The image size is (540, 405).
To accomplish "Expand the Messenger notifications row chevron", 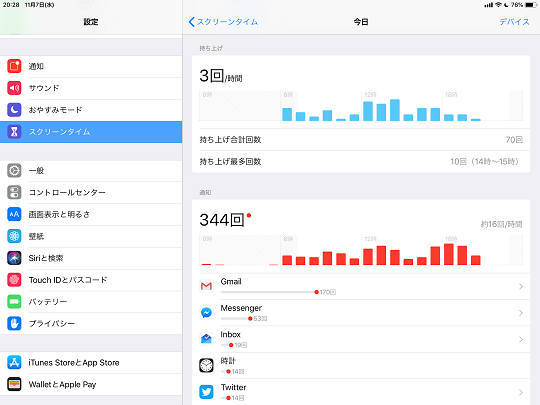I will coord(521,313).
